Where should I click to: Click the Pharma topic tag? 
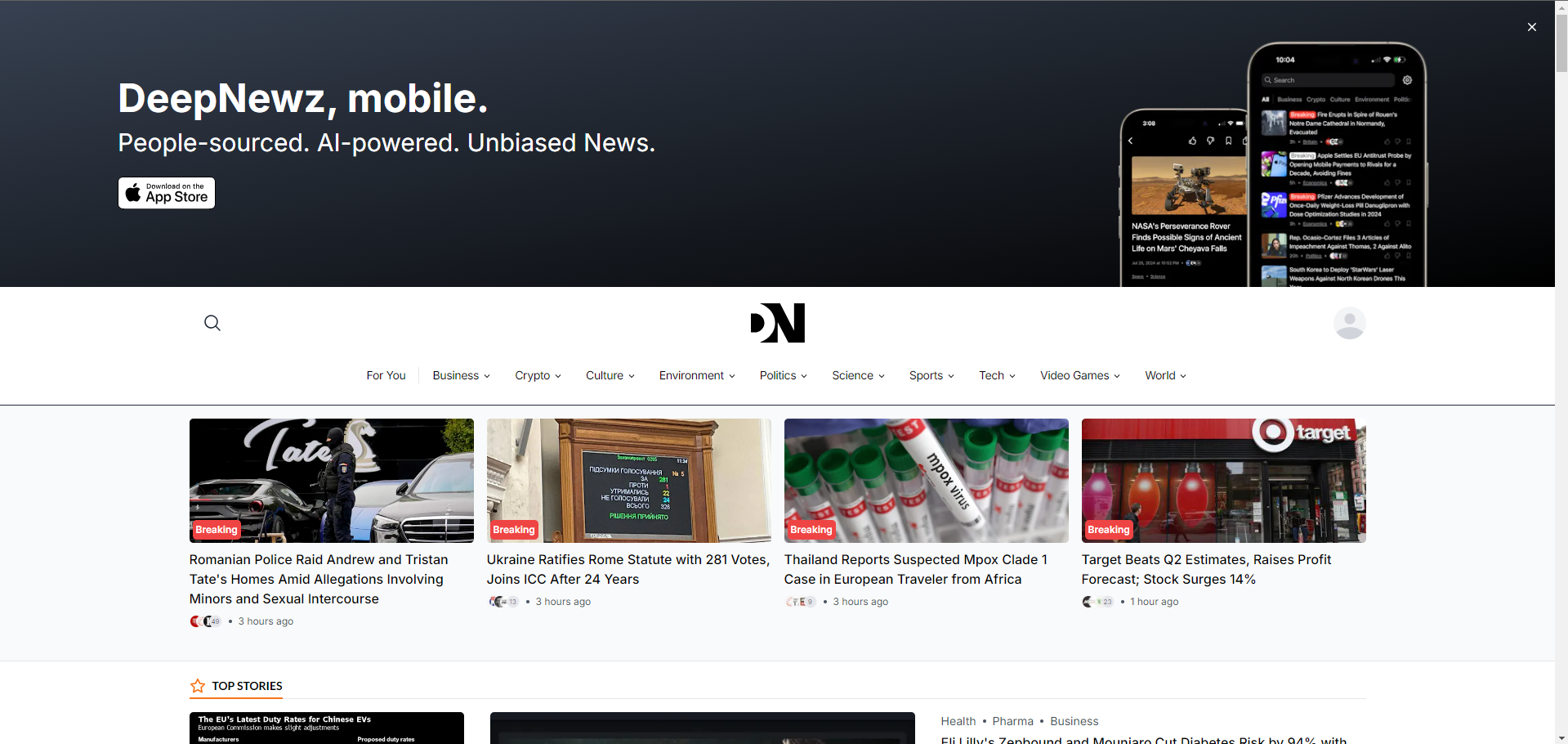point(1012,721)
